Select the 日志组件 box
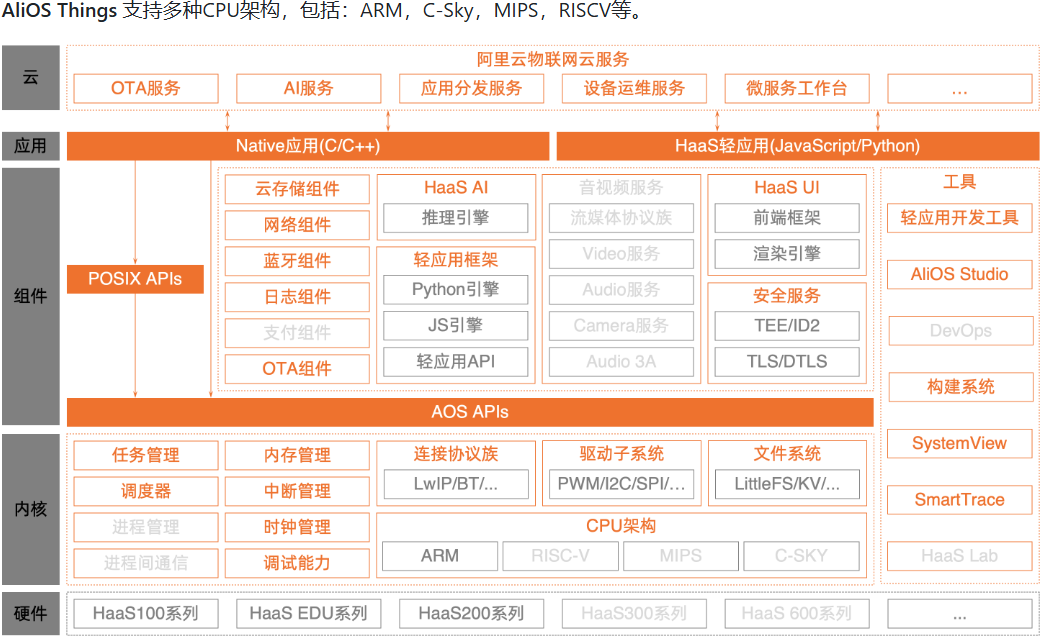The image size is (1041, 637). pos(297,297)
